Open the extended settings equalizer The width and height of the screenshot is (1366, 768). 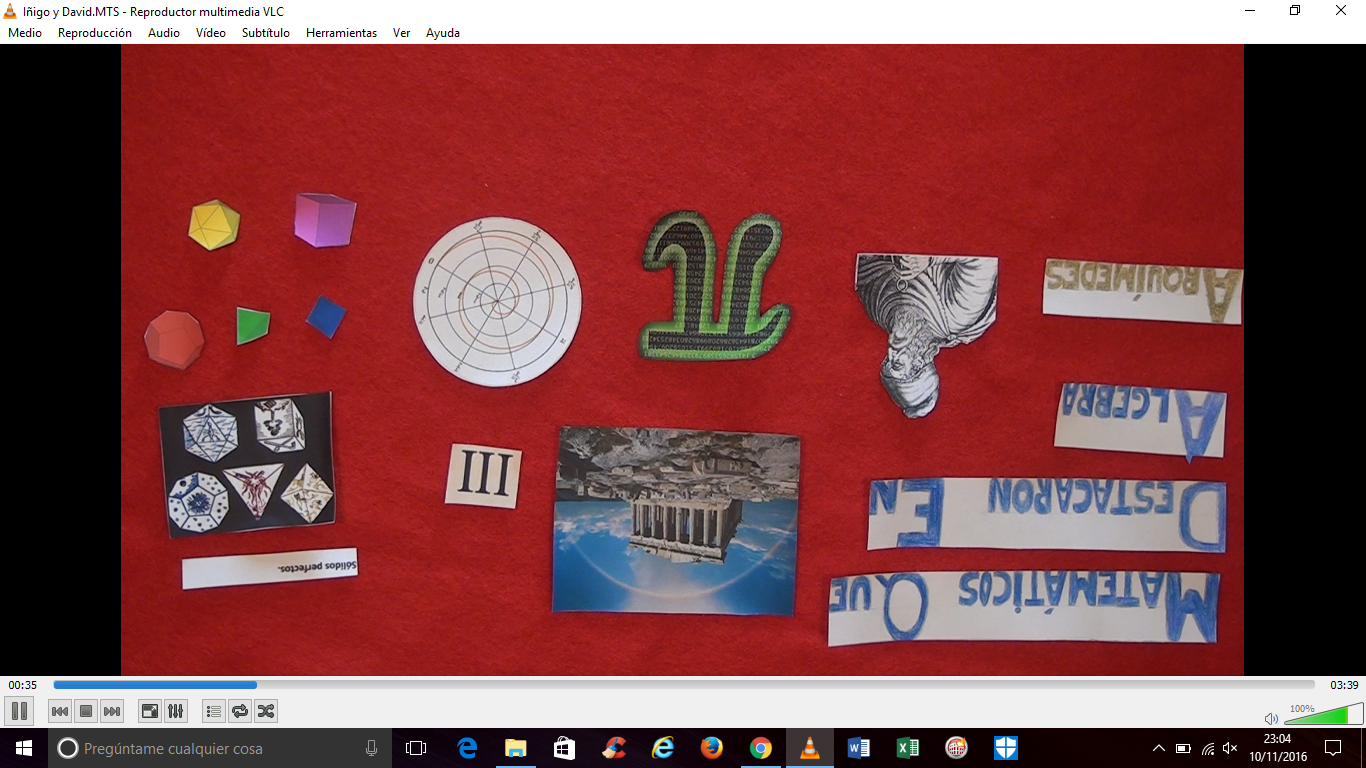(176, 711)
